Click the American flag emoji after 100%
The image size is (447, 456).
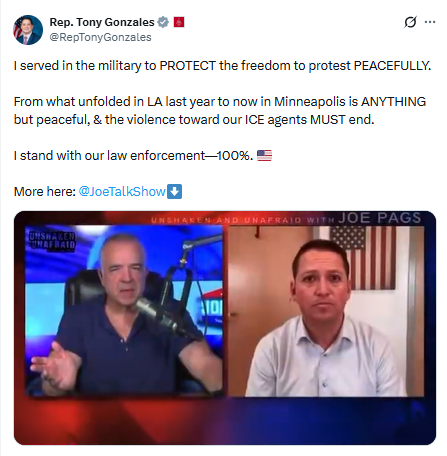click(x=264, y=156)
